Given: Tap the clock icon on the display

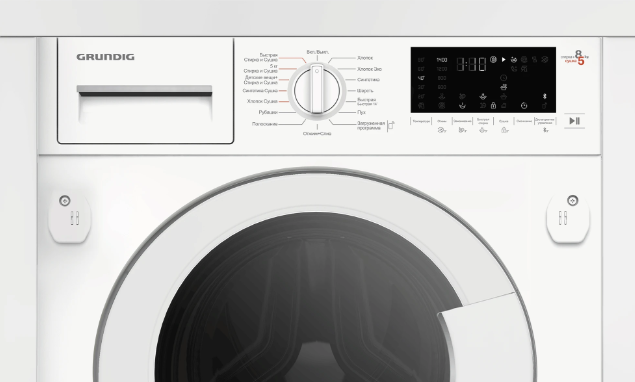Looking at the screenshot, I should 503,77.
